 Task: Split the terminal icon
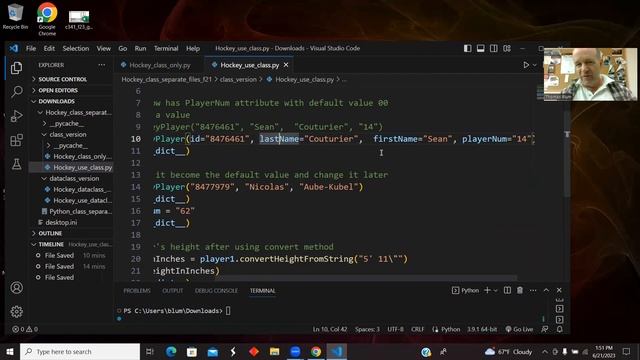pyautogui.click(x=507, y=290)
